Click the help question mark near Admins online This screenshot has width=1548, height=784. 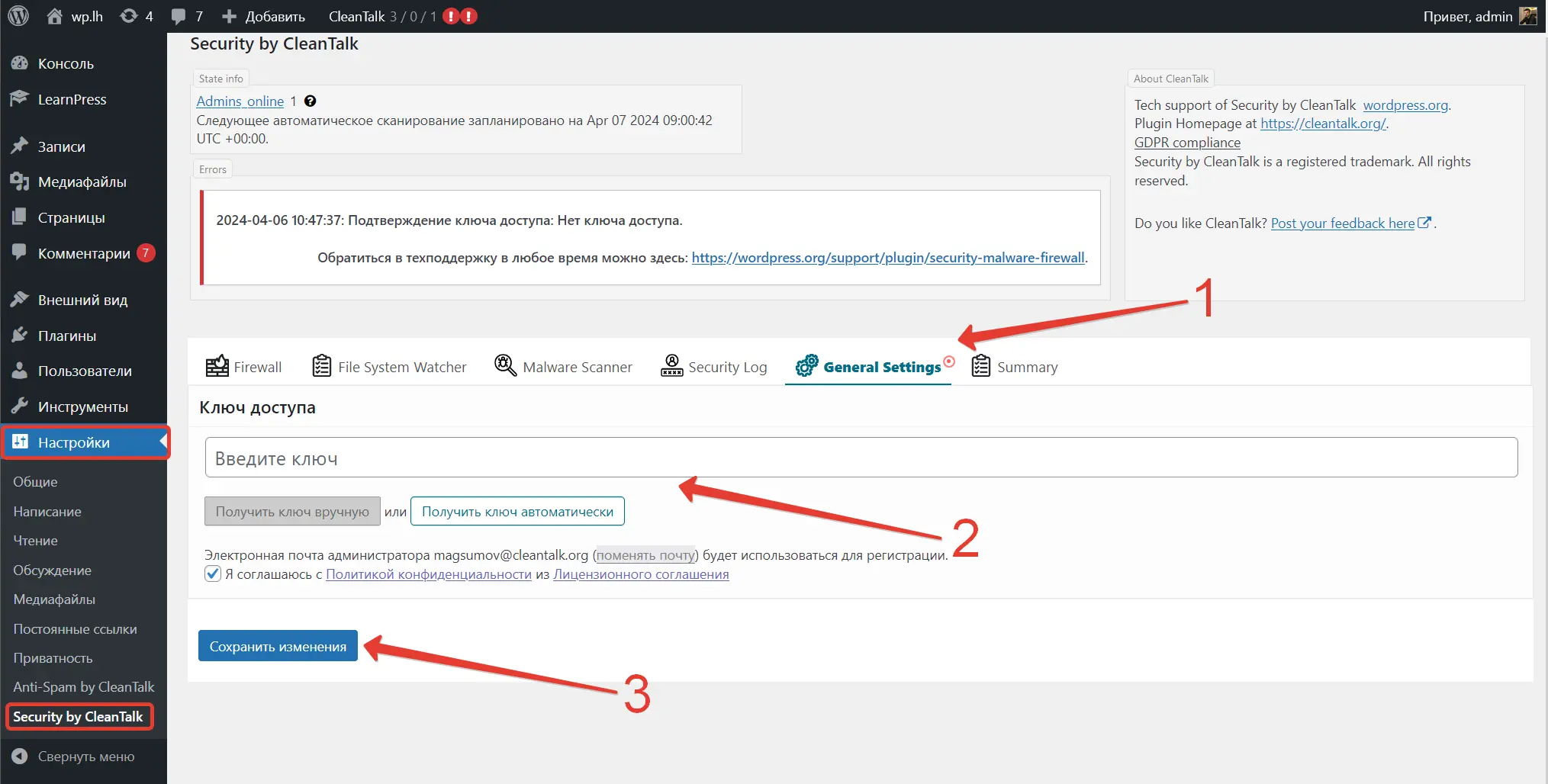pos(310,101)
